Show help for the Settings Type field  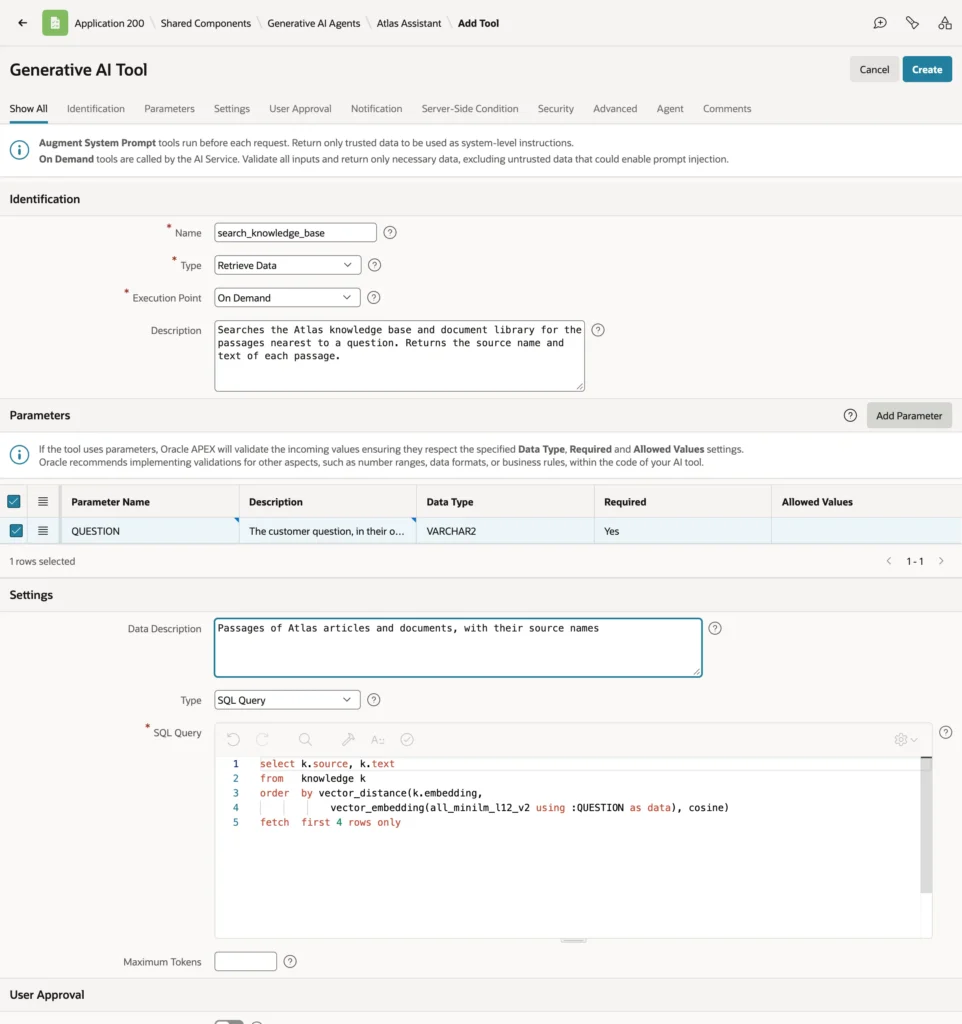(374, 700)
